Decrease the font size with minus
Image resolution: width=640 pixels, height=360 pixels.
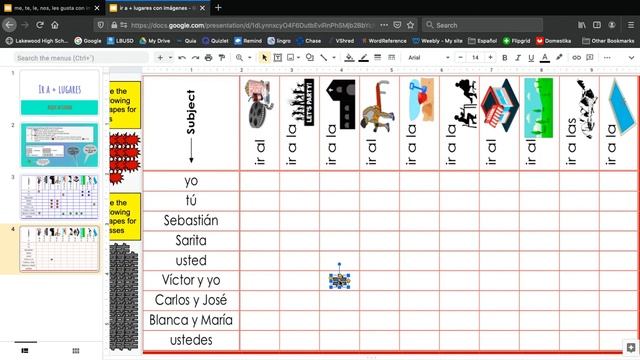click(460, 58)
